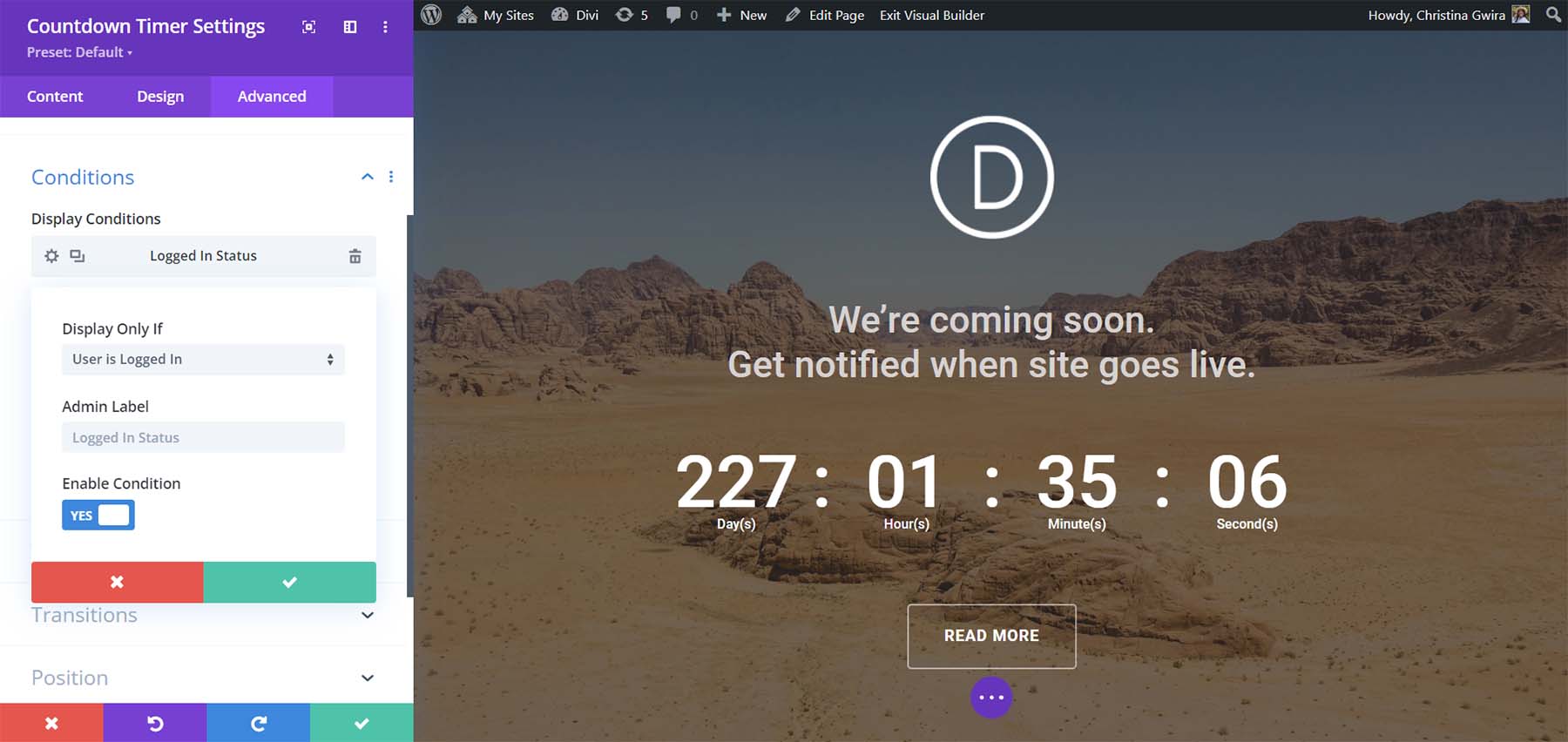Screen dimensions: 1568x742
Task: Click the 227 days countdown number
Action: (x=736, y=482)
